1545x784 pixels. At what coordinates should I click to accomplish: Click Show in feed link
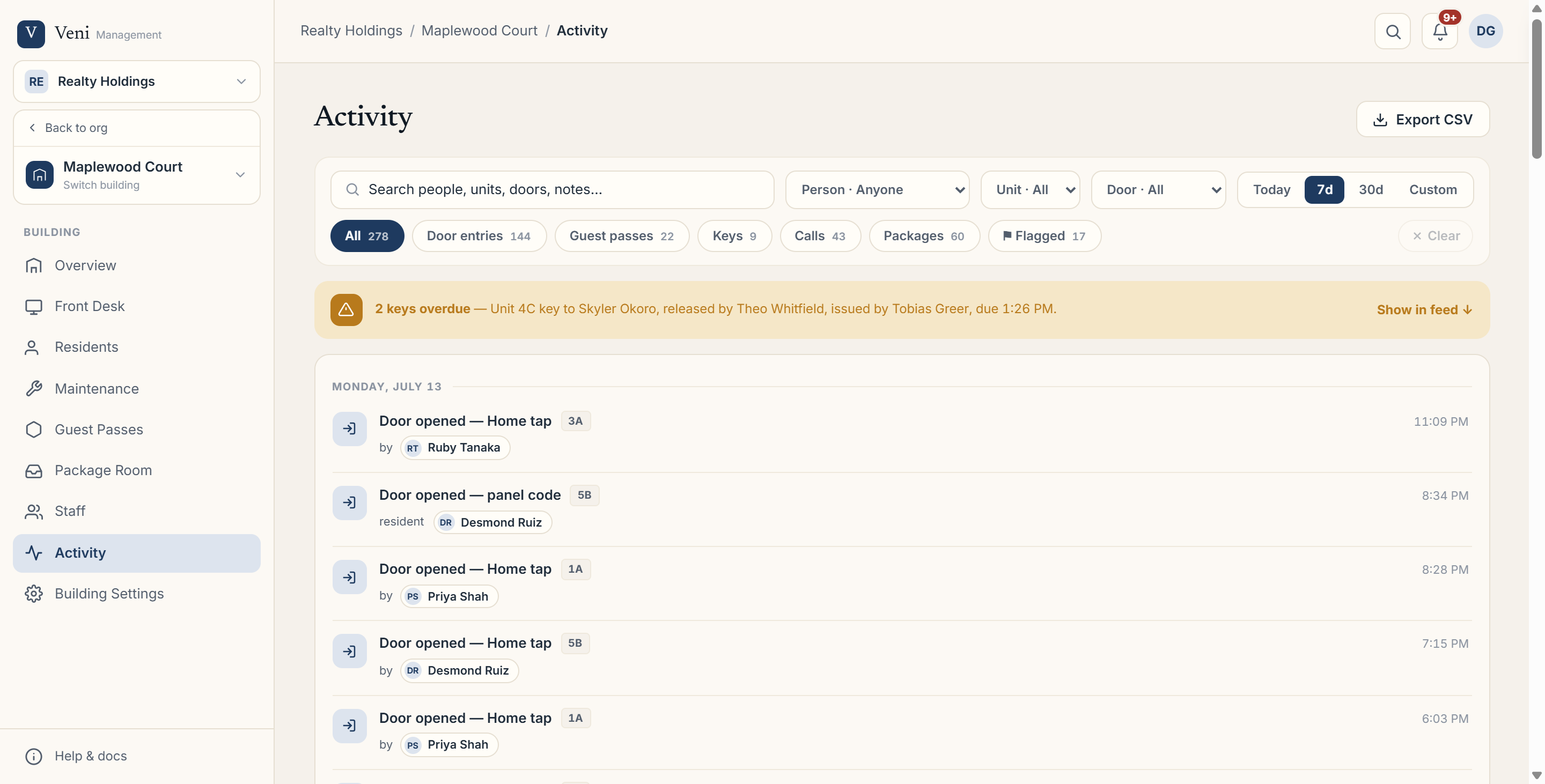(1424, 309)
